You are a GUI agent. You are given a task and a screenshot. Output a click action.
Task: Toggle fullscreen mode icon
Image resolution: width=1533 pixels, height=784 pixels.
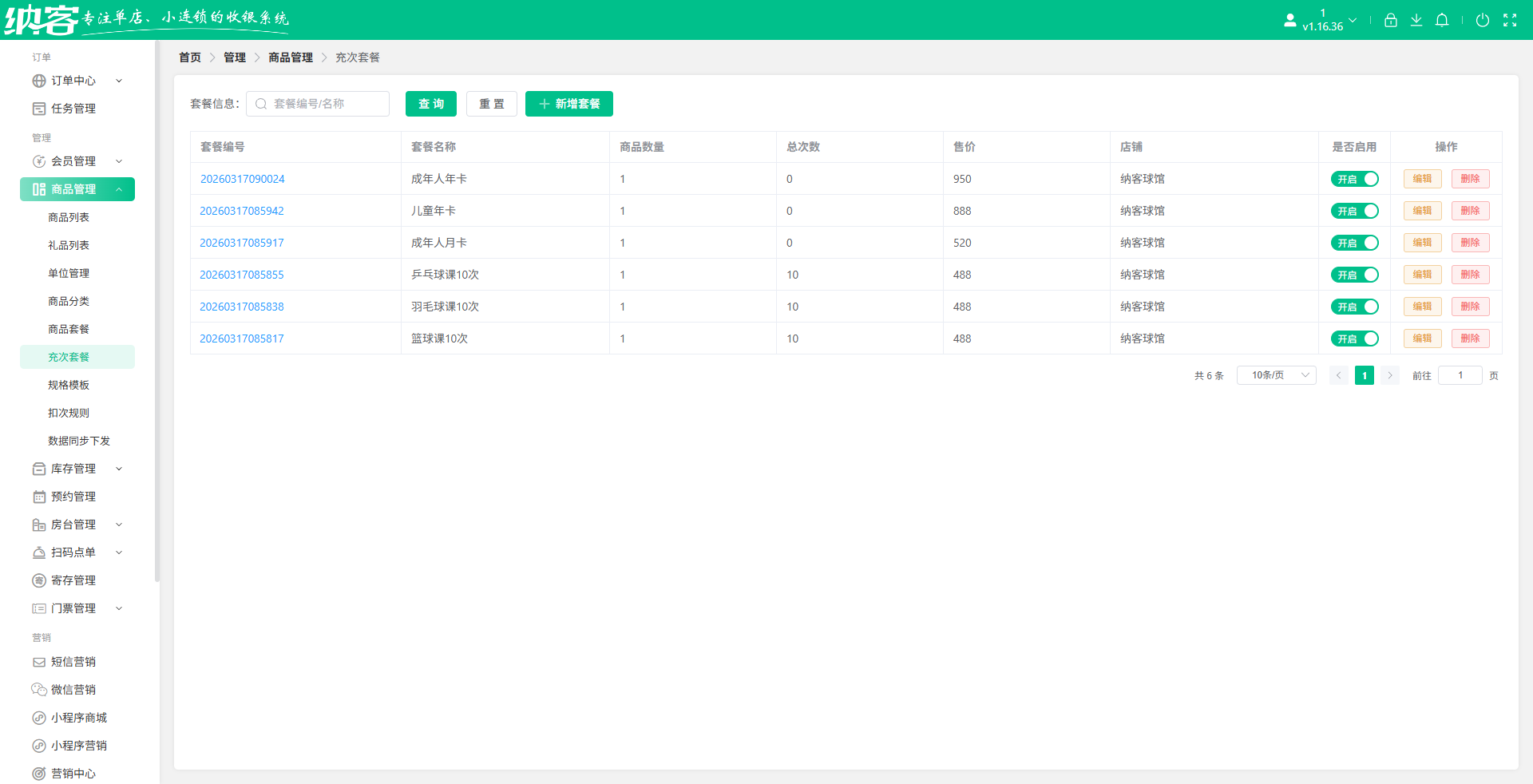(1509, 20)
